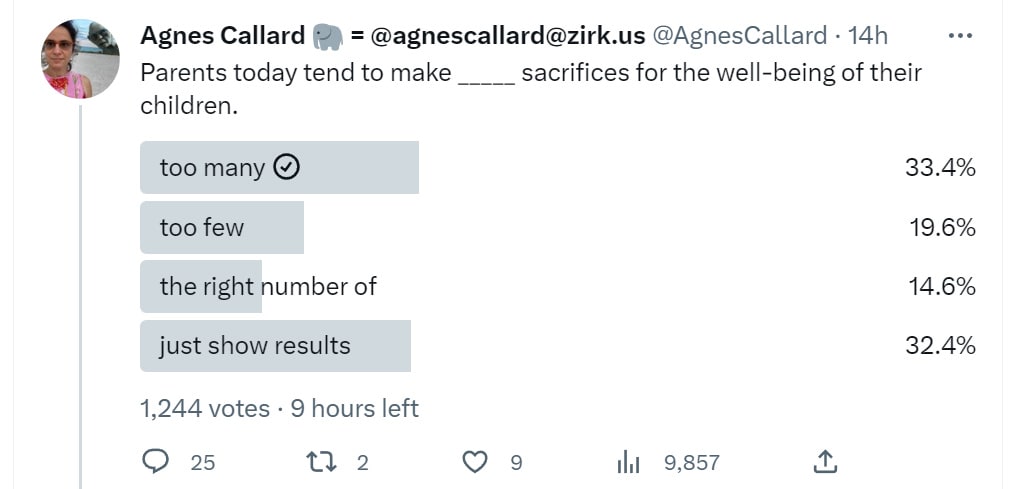Click the 25 replies count
The image size is (1014, 489).
coord(202,462)
